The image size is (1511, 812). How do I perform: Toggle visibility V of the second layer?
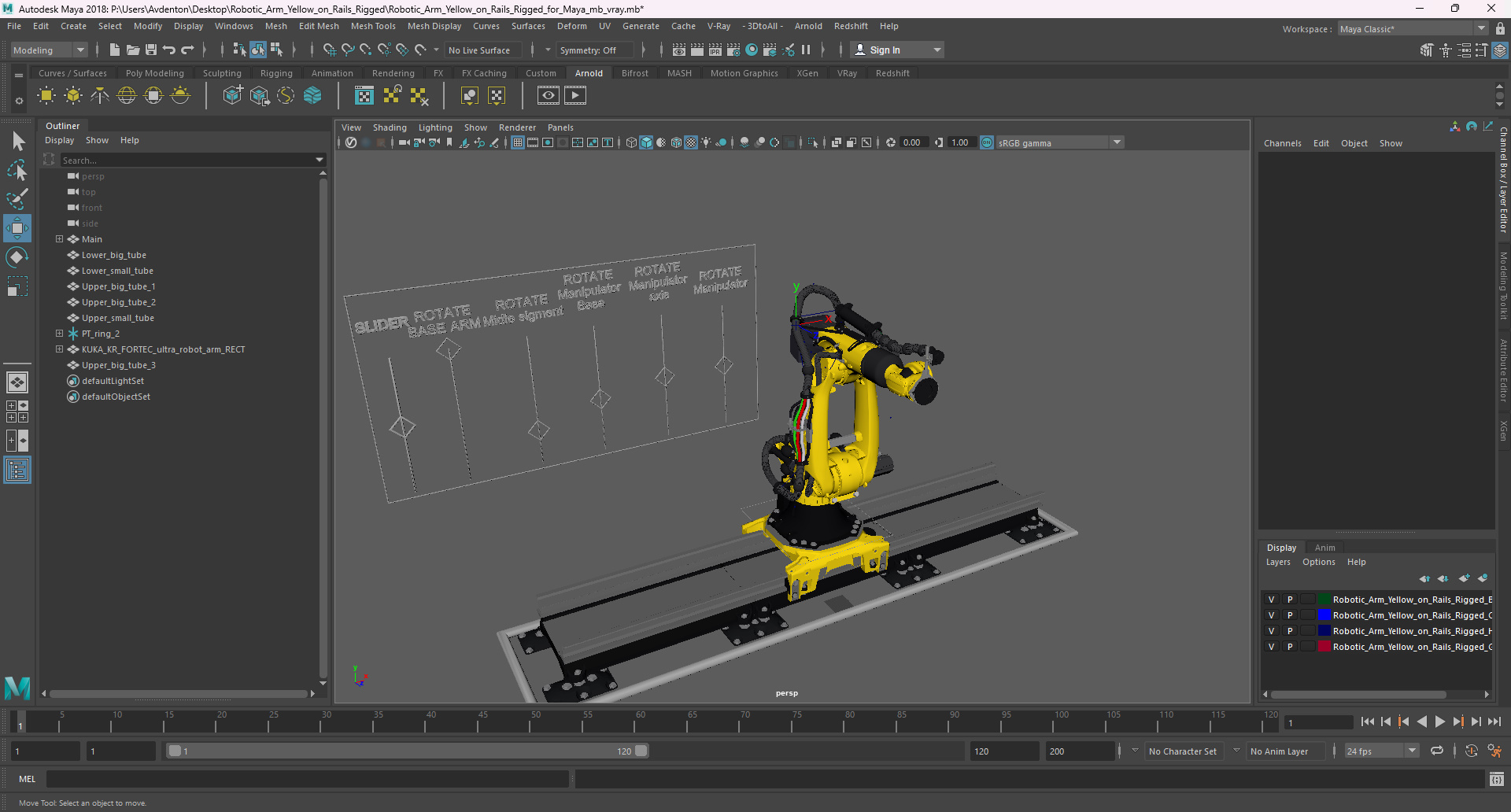[x=1271, y=615]
